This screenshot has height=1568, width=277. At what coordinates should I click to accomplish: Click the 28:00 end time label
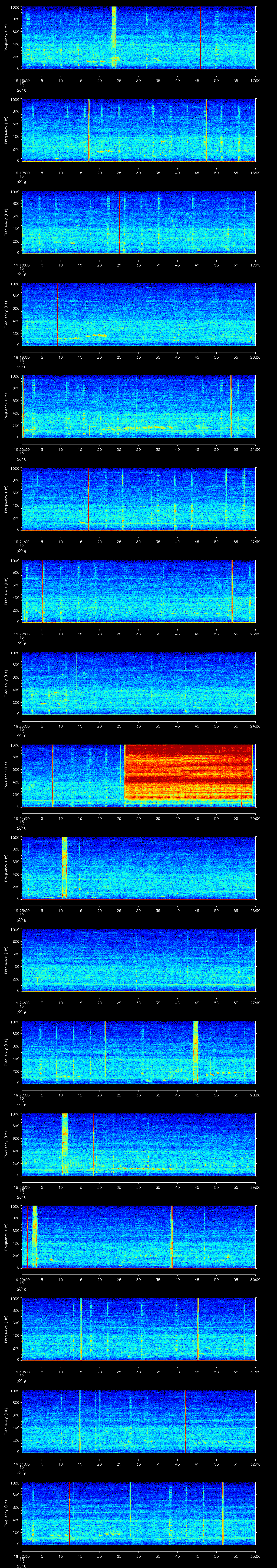coord(255,1095)
